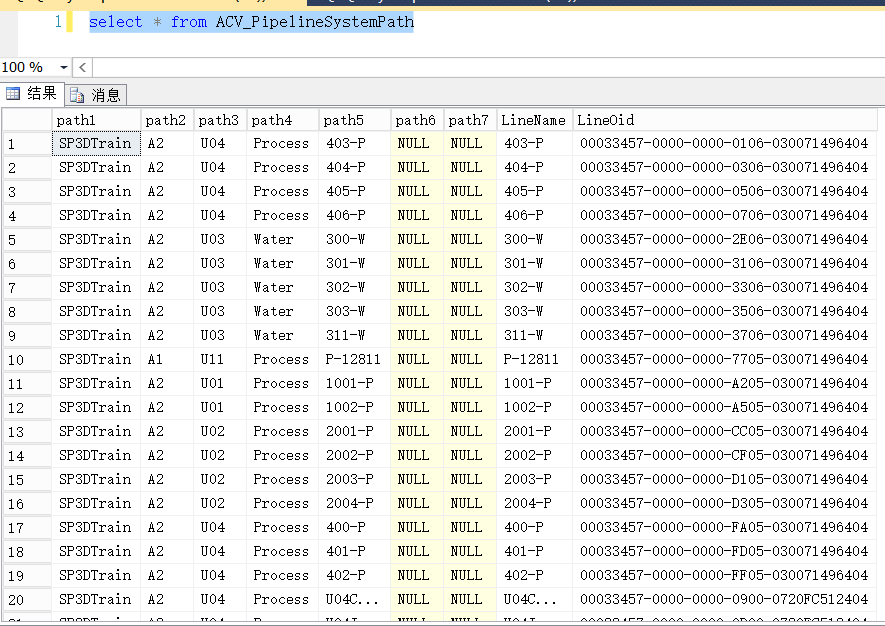Select the path4 column header
The width and height of the screenshot is (885, 626).
coord(283,120)
